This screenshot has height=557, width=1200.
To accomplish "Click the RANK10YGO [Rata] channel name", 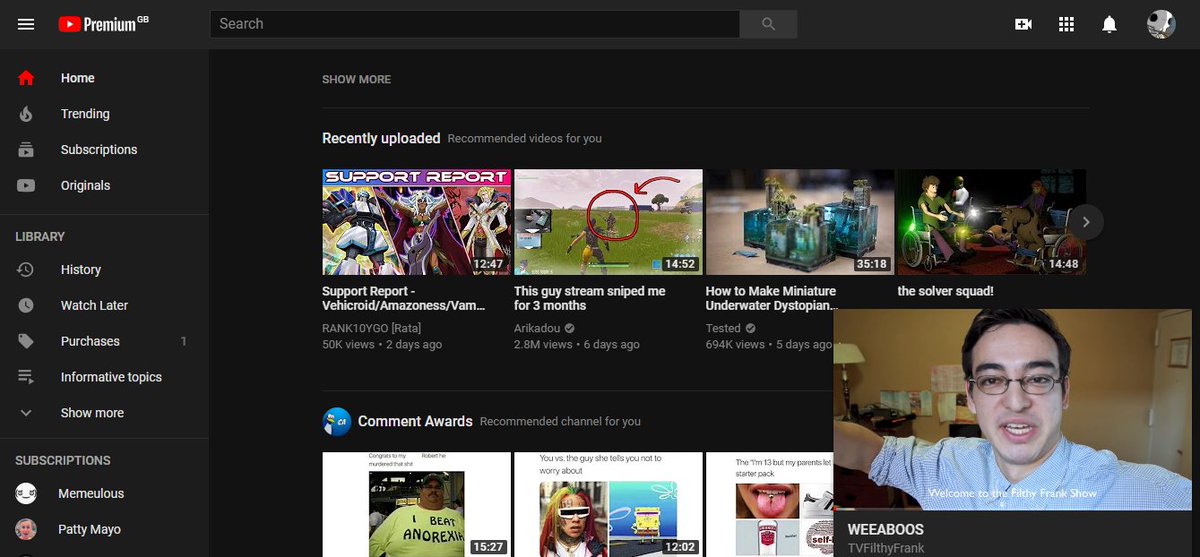I will pyautogui.click(x=371, y=328).
